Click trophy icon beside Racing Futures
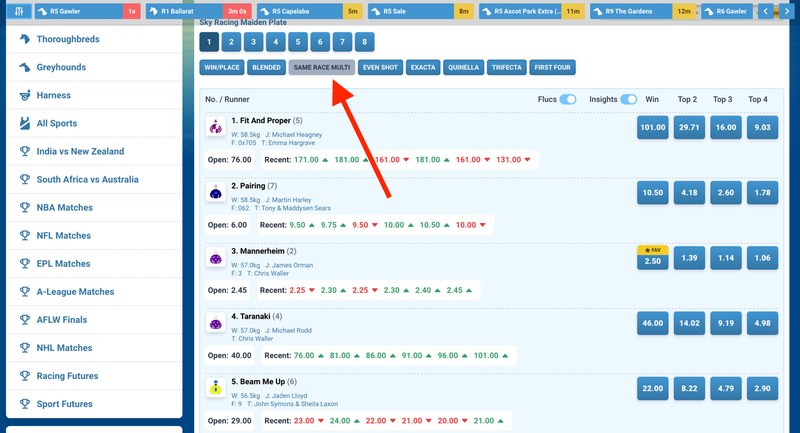The width and height of the screenshot is (800, 433). pos(24,375)
